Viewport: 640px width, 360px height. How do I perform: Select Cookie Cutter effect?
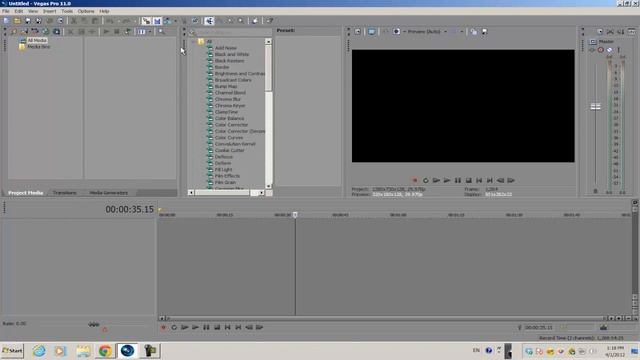[229, 151]
